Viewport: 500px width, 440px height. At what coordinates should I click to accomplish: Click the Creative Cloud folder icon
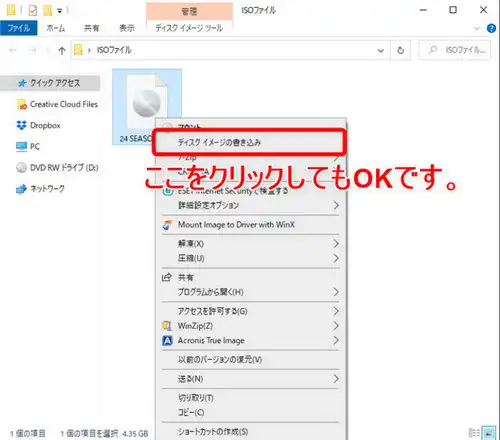point(21,105)
